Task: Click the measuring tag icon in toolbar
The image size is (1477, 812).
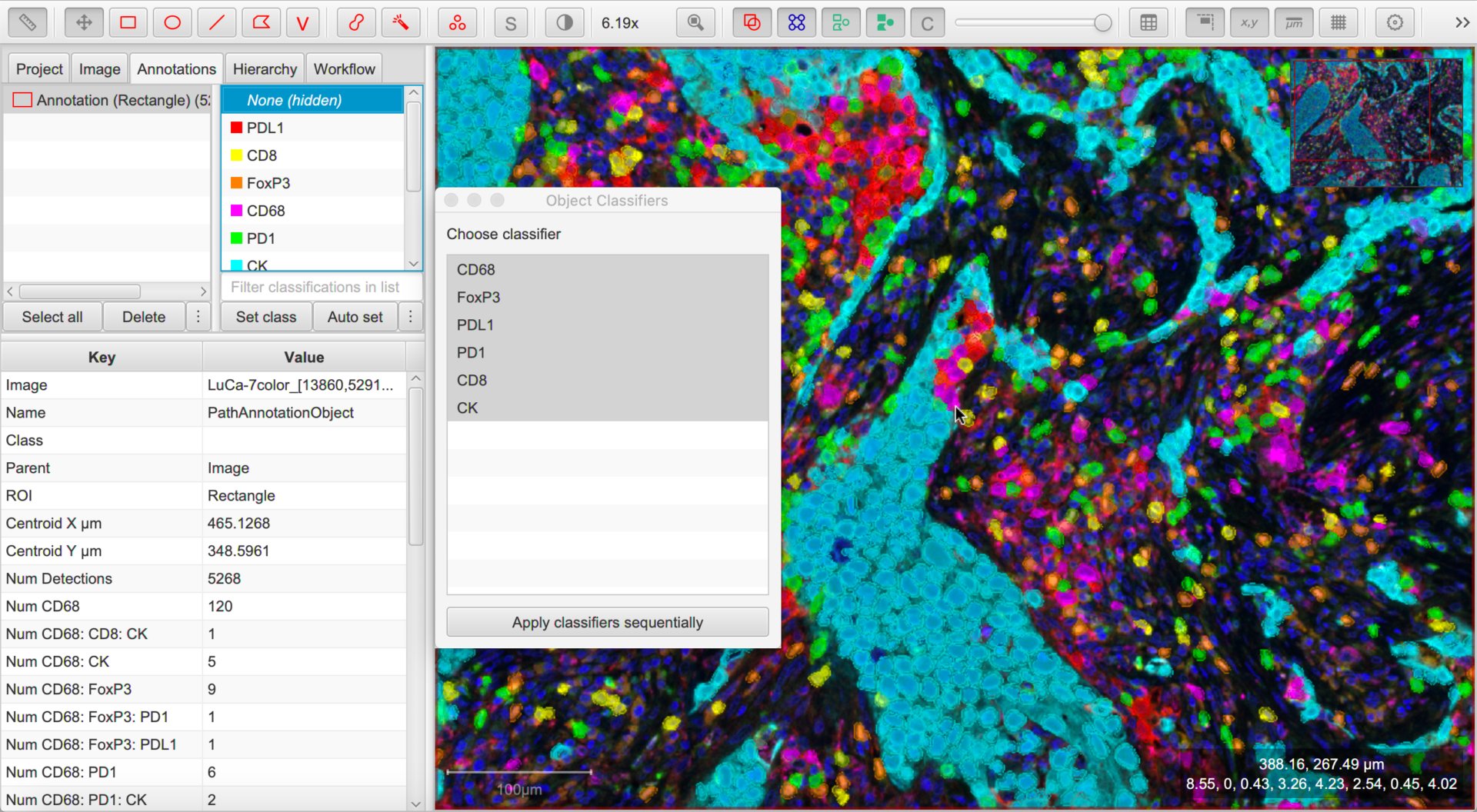Action: point(27,23)
